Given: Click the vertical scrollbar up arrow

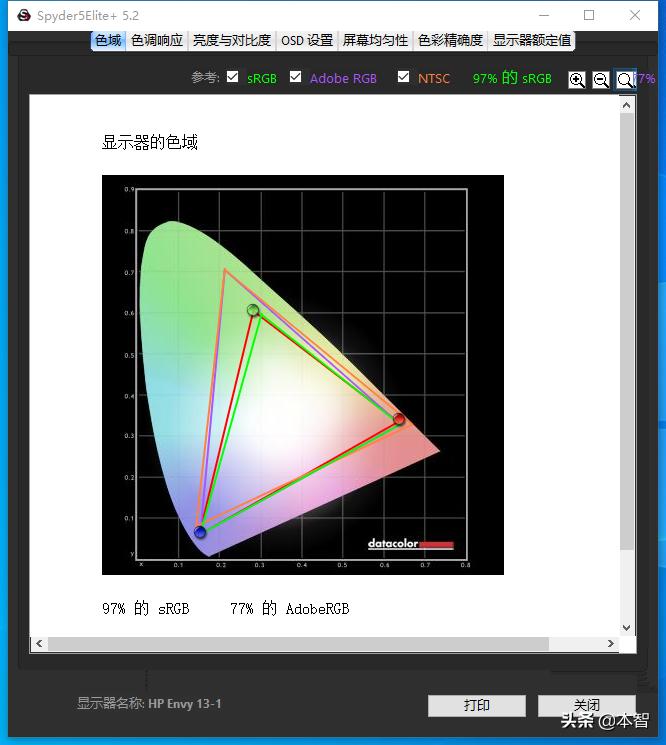Looking at the screenshot, I should (x=627, y=105).
